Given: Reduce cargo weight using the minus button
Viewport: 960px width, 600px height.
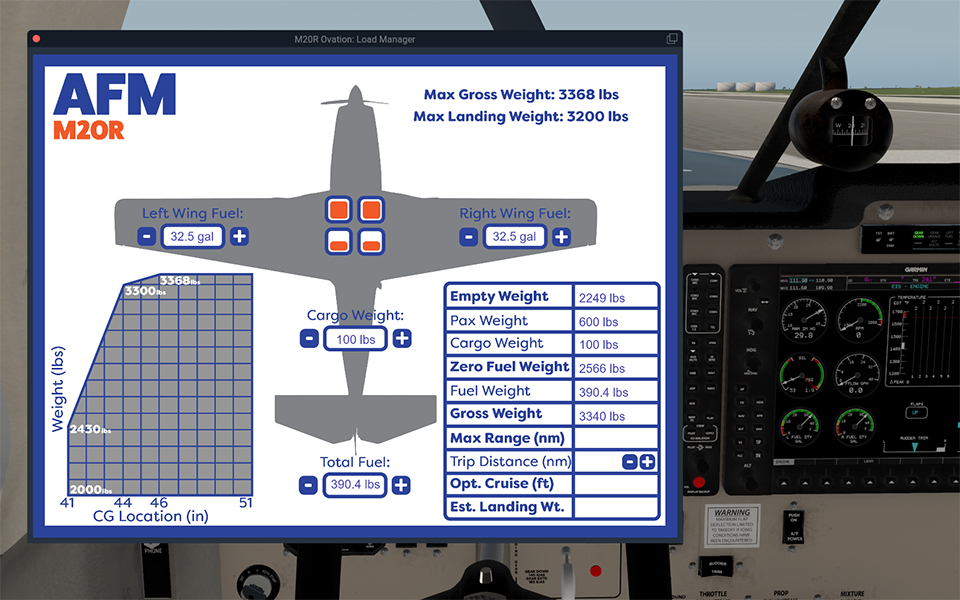Looking at the screenshot, I should (x=309, y=339).
